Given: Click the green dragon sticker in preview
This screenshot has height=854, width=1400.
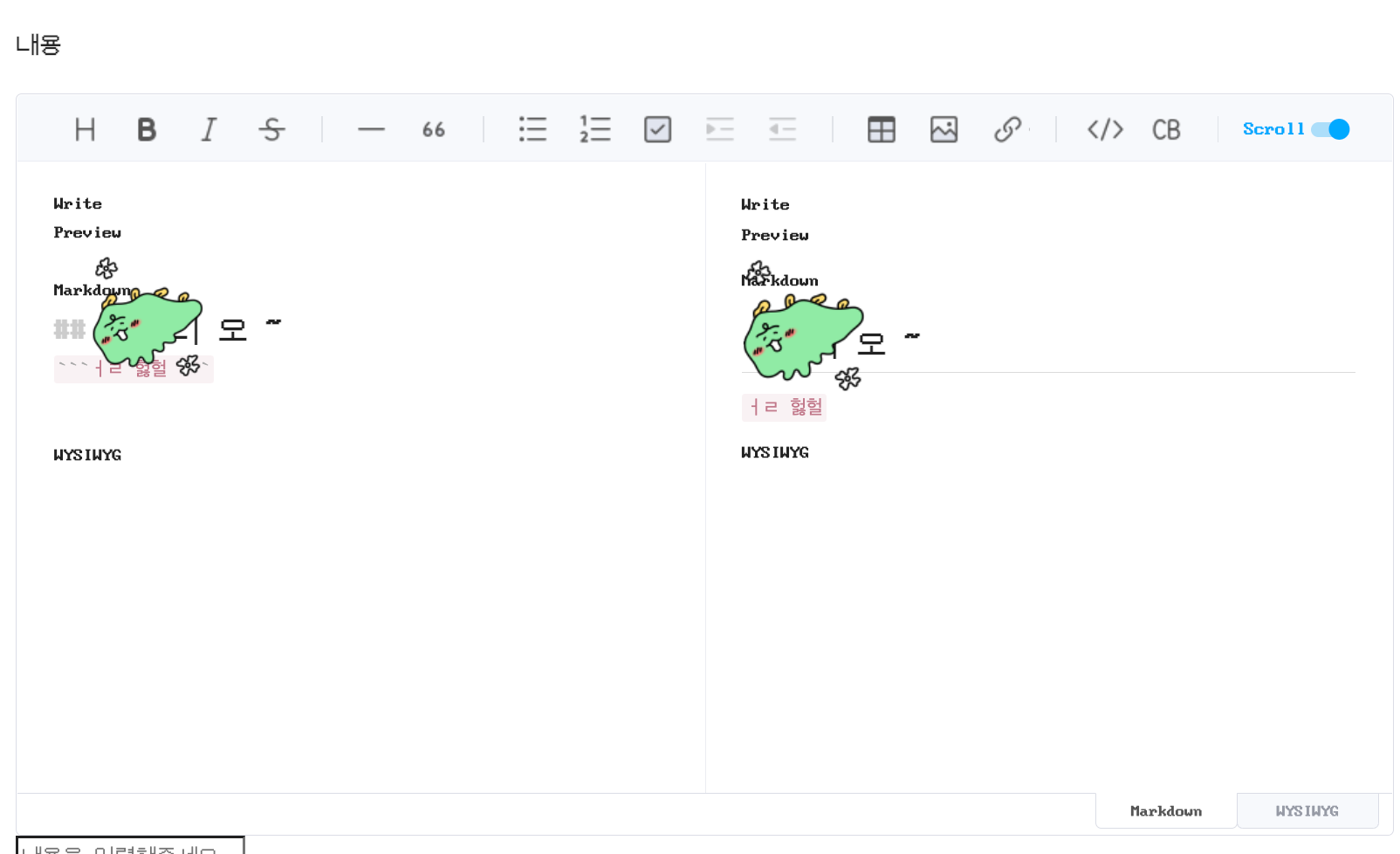Looking at the screenshot, I should 803,337.
